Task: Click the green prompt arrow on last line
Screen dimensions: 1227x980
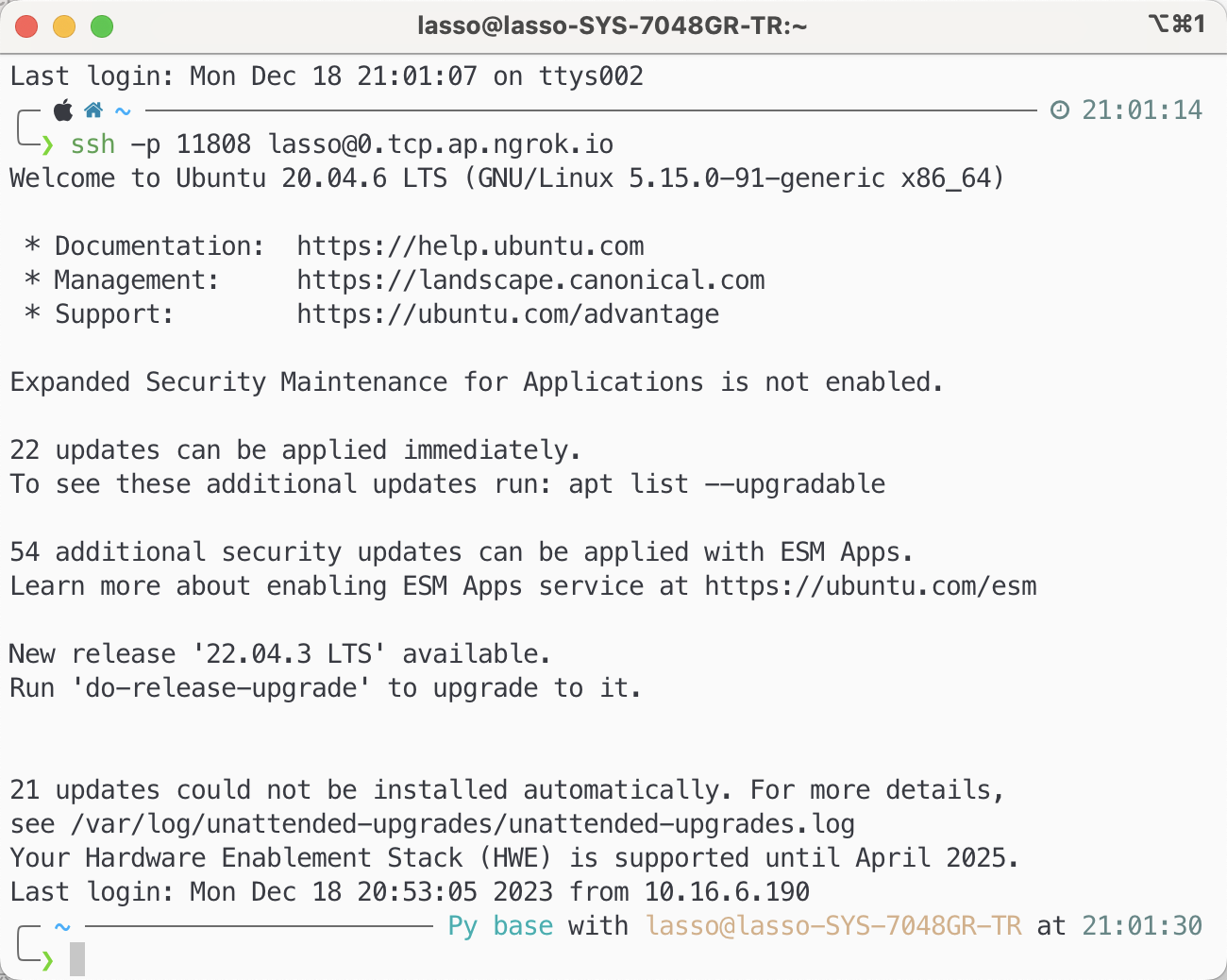Action: tap(47, 960)
